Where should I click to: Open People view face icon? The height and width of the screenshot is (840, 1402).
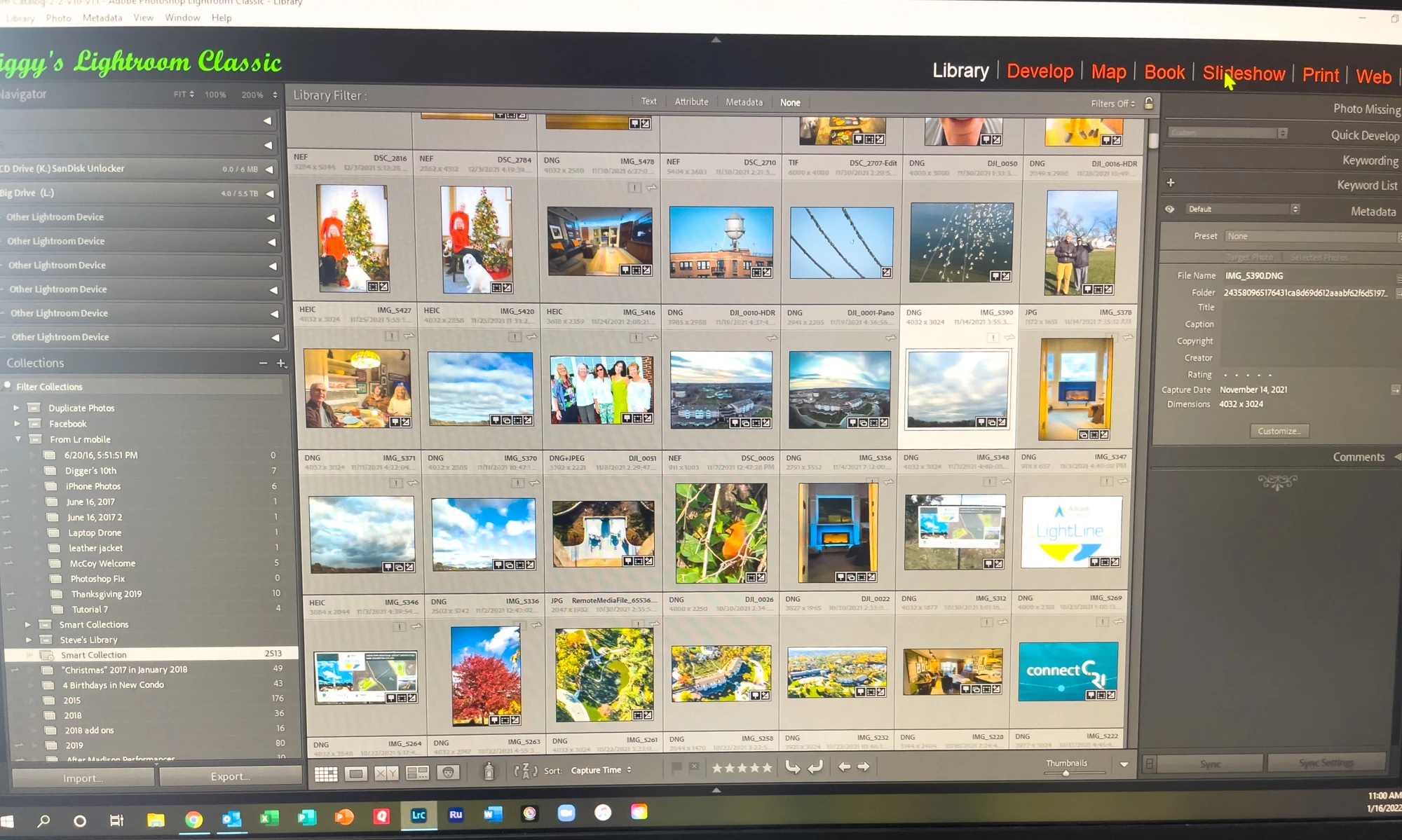point(448,772)
